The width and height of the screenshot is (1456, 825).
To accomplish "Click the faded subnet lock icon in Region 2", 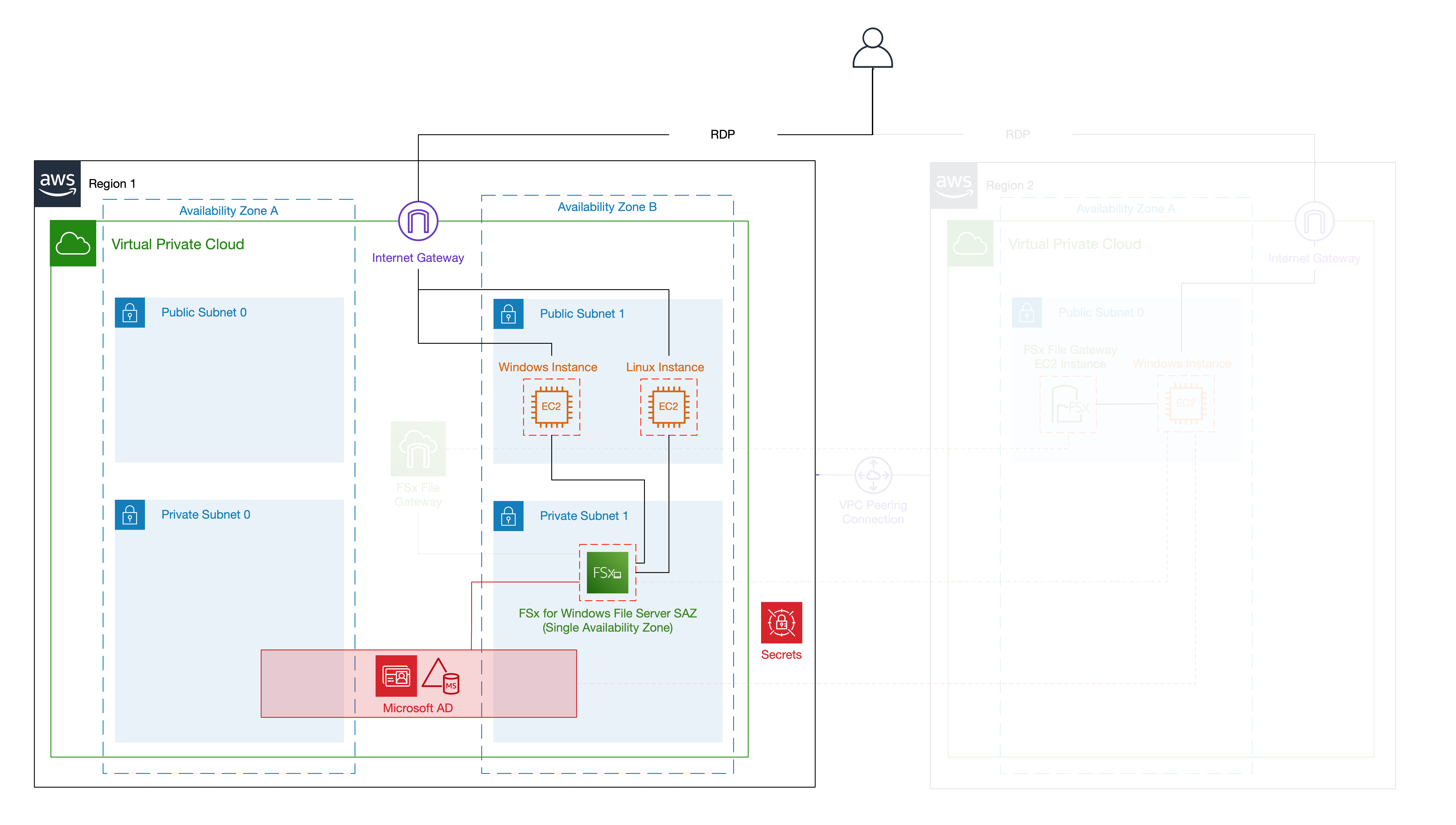I will click(x=1027, y=313).
